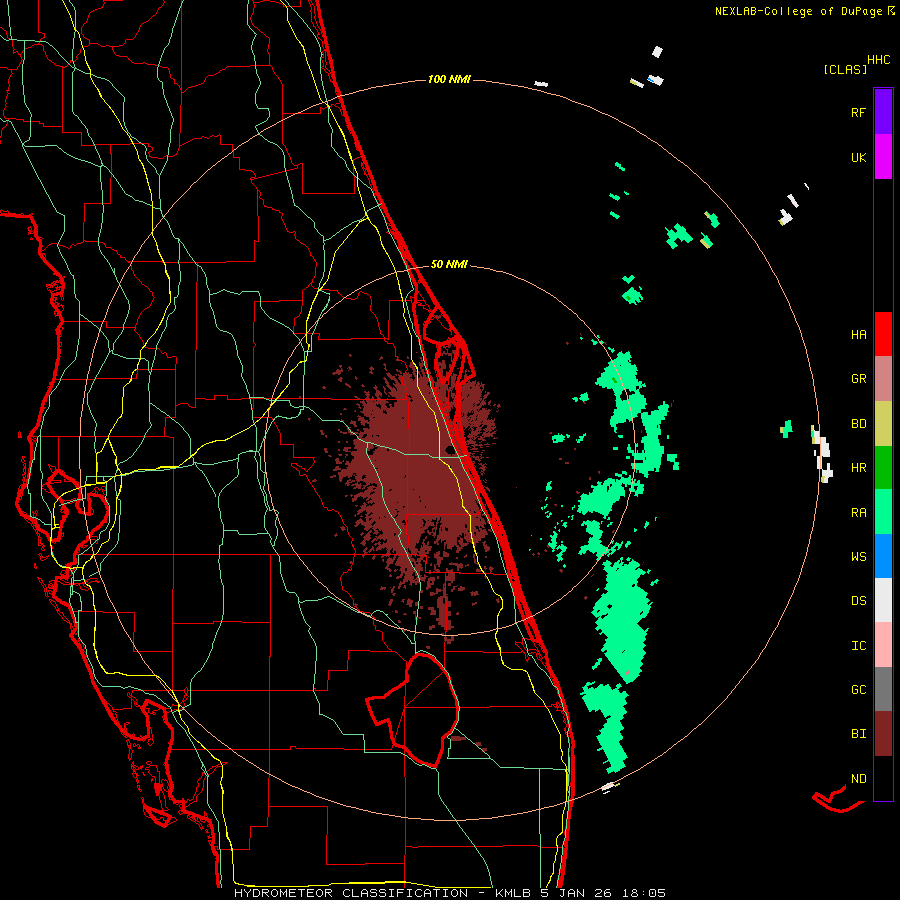The height and width of the screenshot is (900, 900).
Task: Click the '100 NMI' range ring label
Action: click(449, 79)
